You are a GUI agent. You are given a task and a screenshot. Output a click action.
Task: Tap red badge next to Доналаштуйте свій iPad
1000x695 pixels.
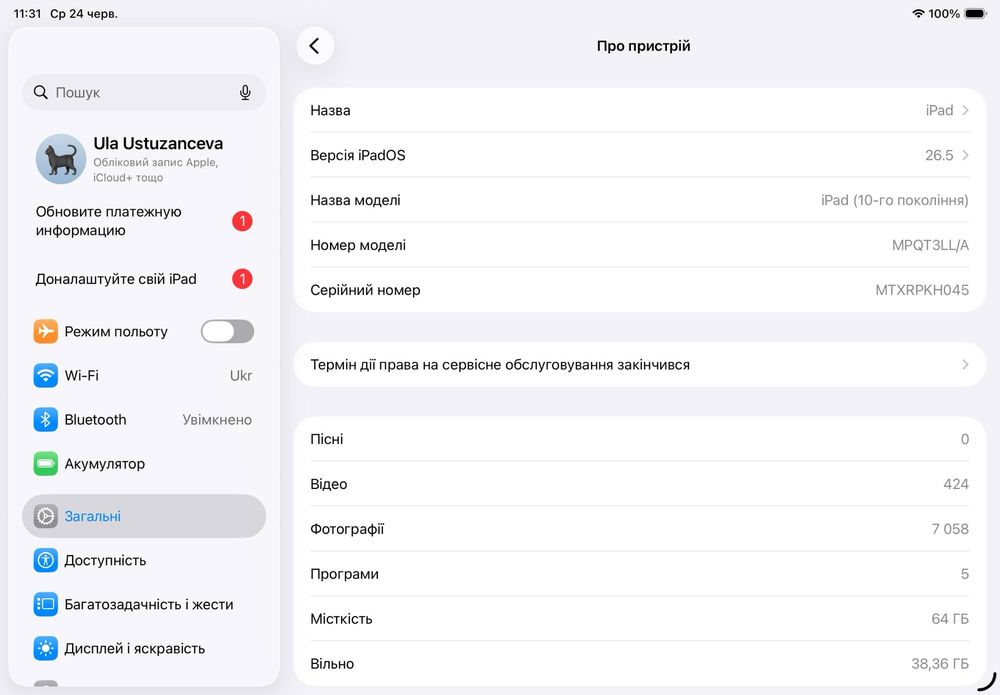pos(242,279)
